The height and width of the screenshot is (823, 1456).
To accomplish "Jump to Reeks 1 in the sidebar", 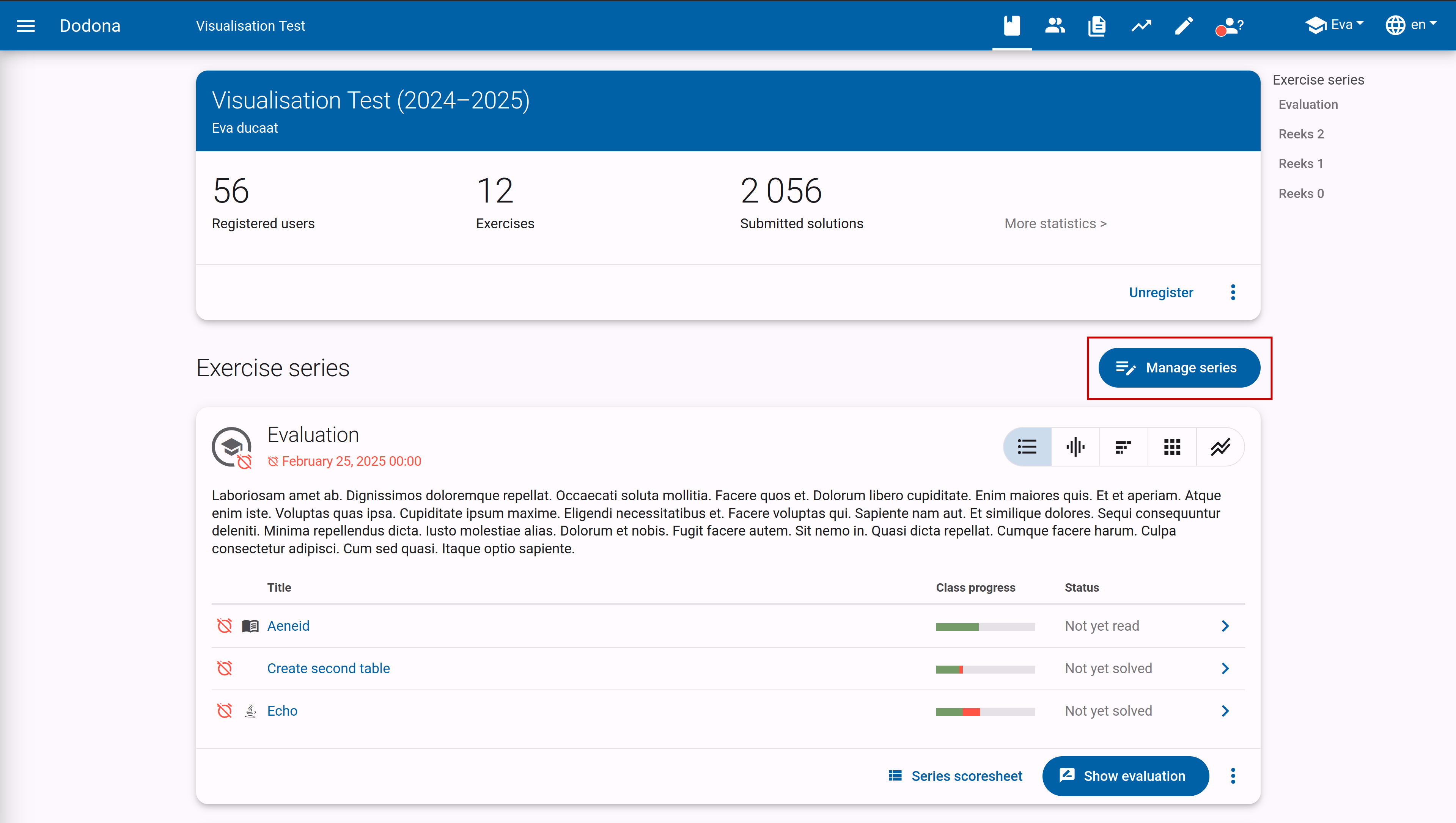I will 1301,163.
